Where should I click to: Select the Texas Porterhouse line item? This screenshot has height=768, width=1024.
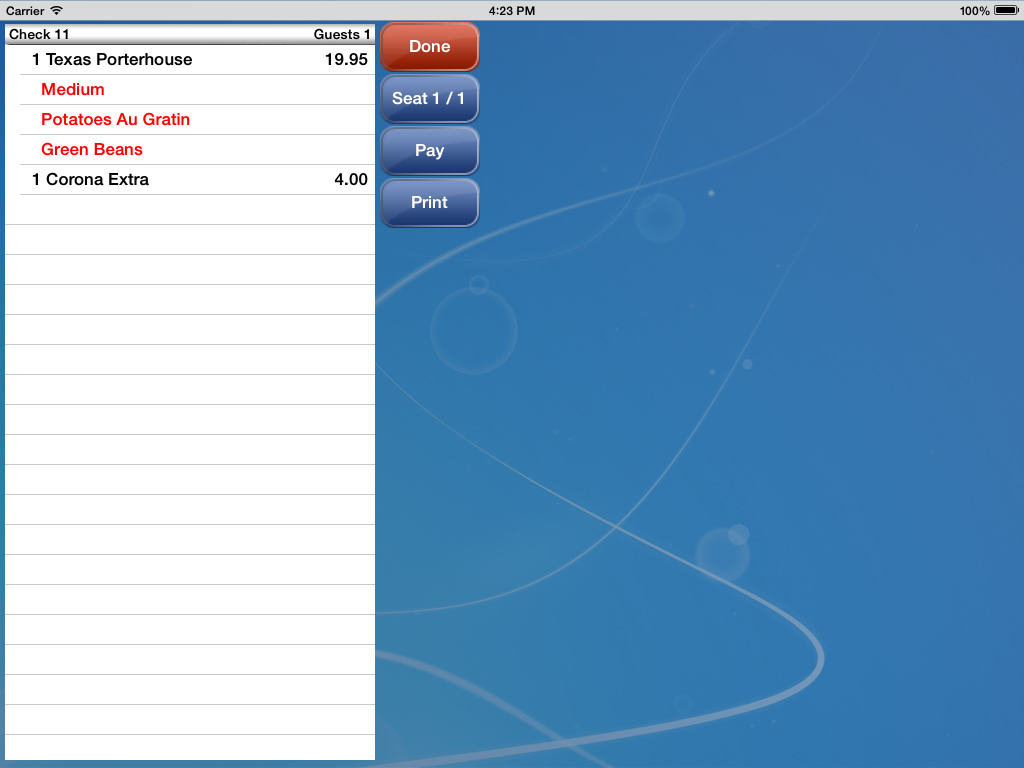tap(113, 59)
